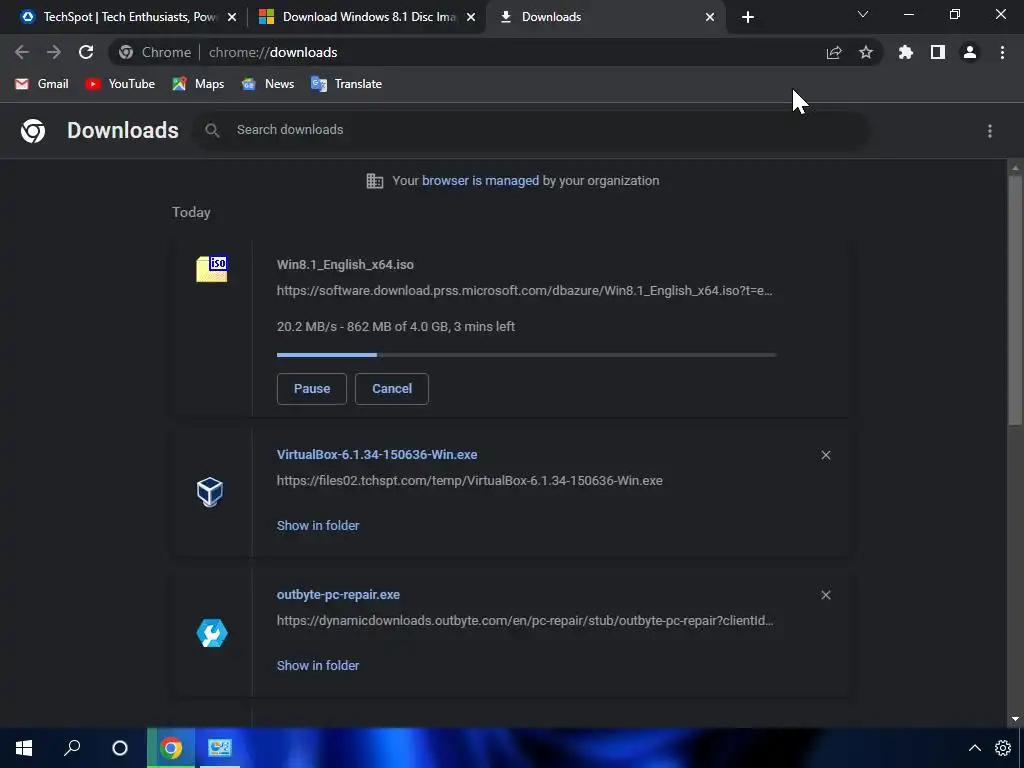1024x768 pixels.
Task: Click the scrollbar down arrow
Action: coord(1015,719)
